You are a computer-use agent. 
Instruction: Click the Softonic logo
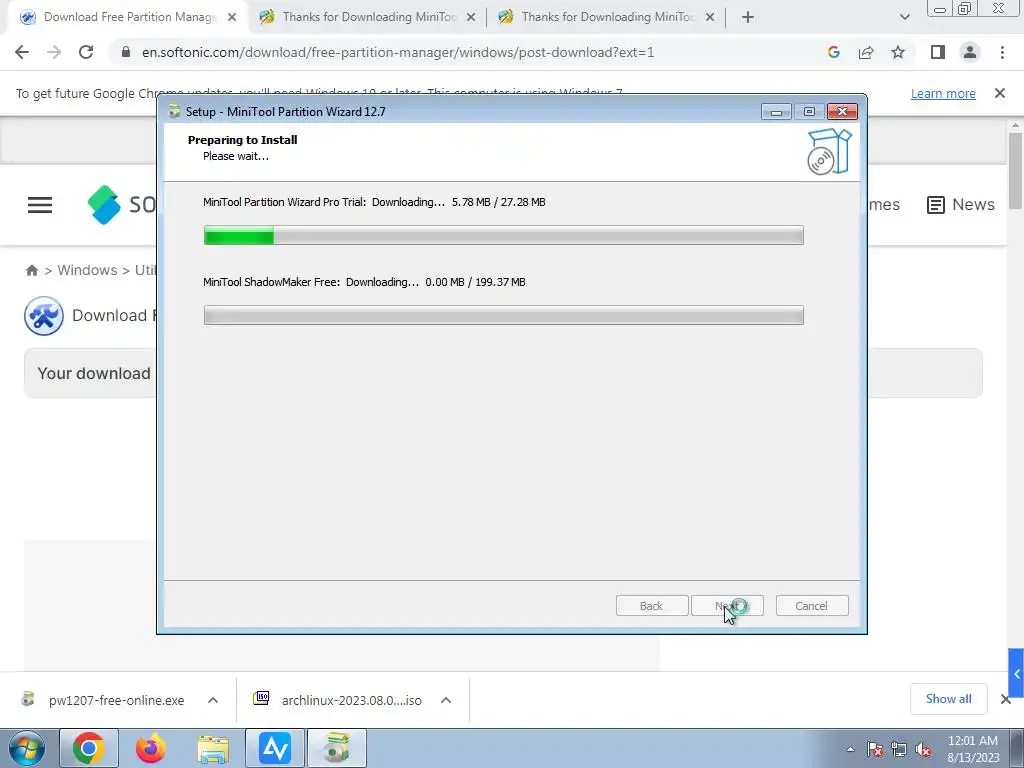(122, 204)
